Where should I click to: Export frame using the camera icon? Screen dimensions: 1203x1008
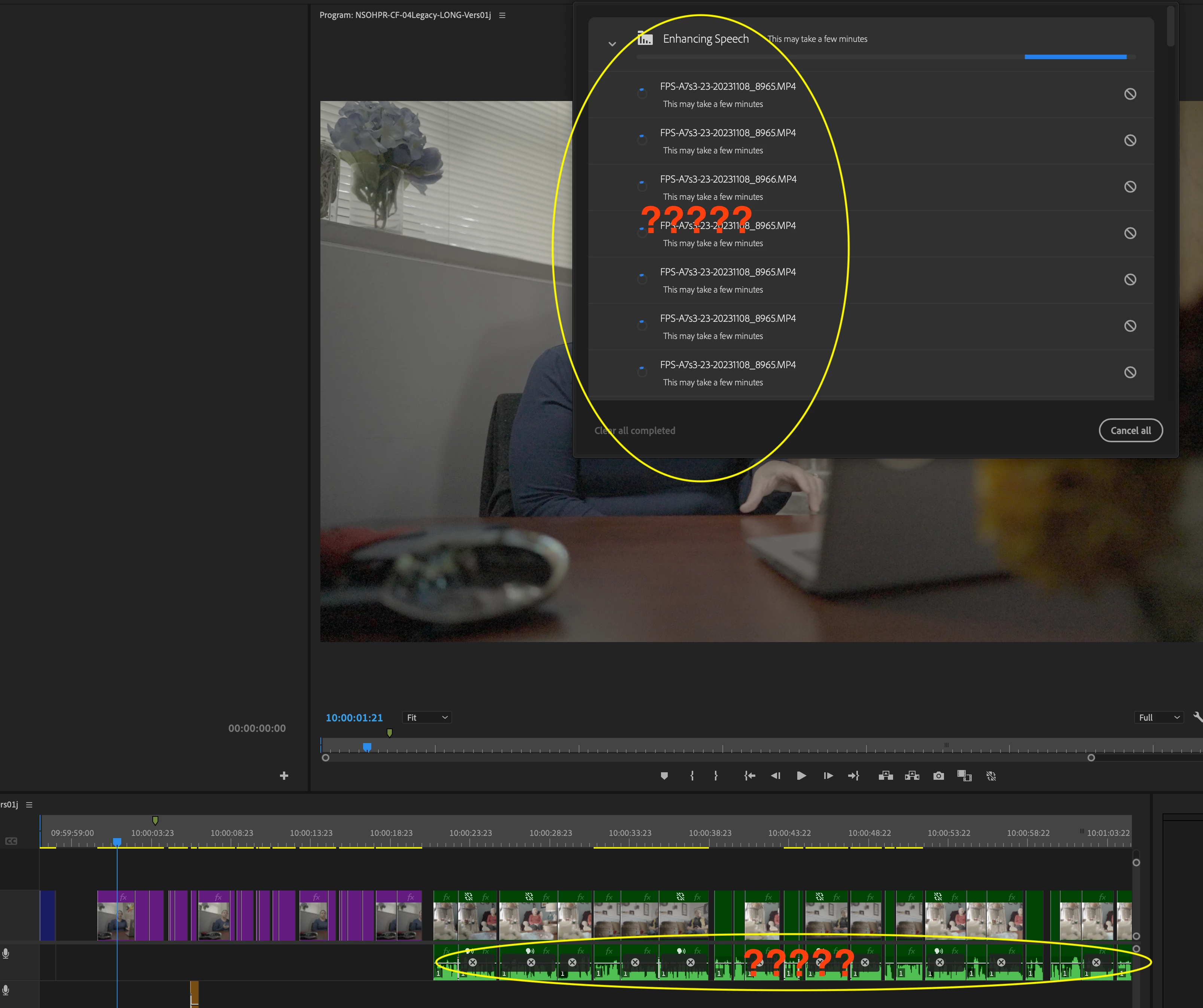(x=938, y=776)
